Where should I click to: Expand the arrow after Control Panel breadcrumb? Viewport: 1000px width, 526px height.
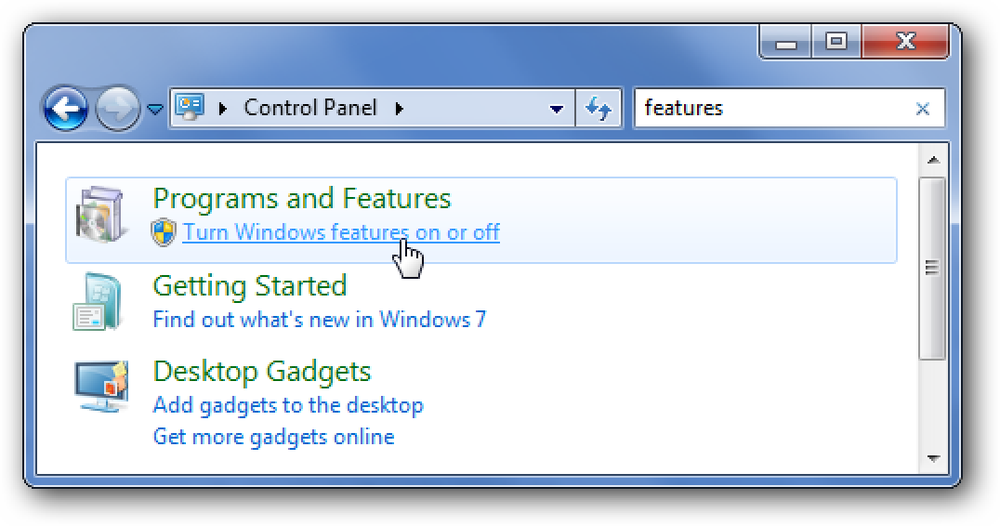pos(399,108)
